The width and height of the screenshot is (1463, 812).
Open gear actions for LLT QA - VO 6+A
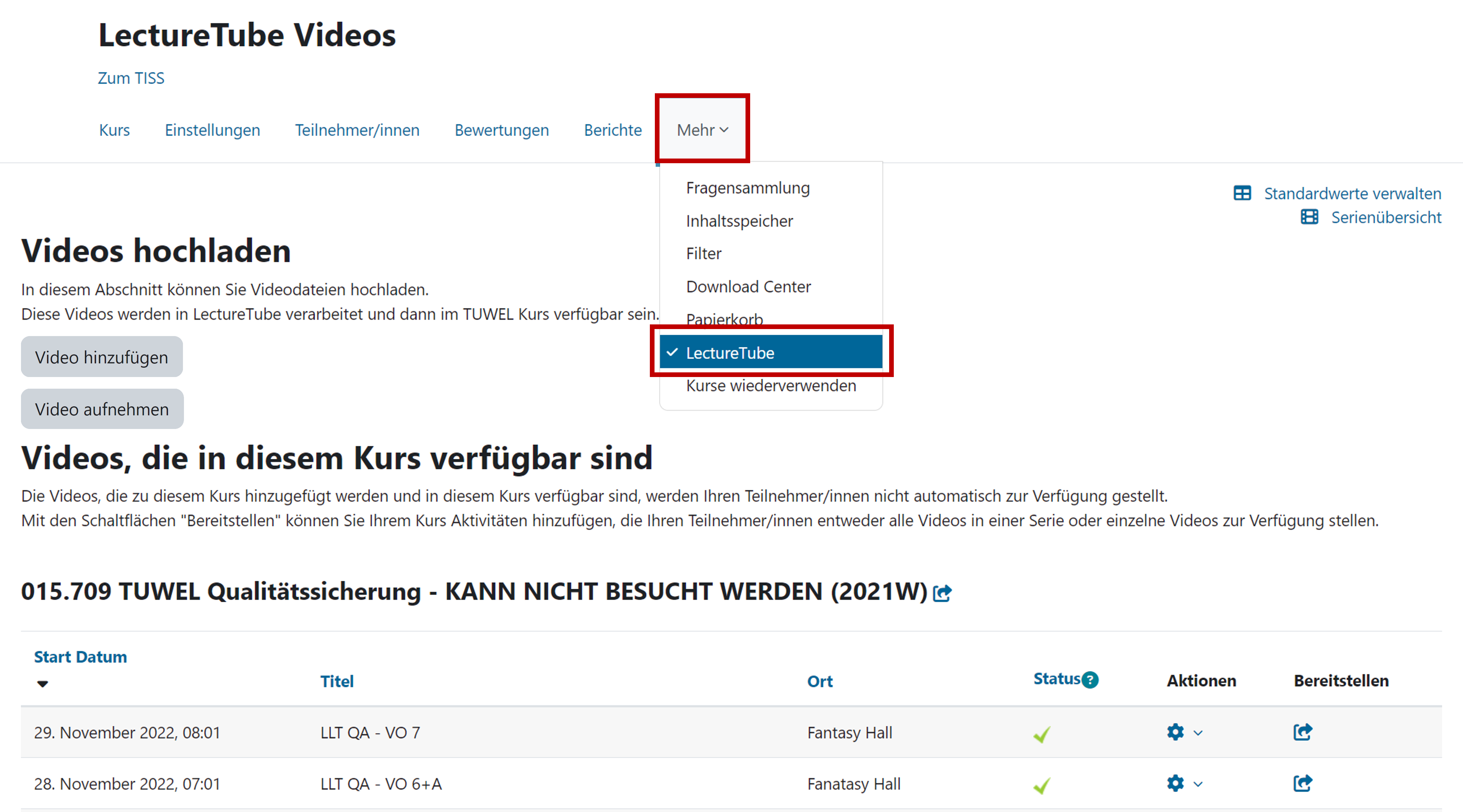coord(1175,783)
